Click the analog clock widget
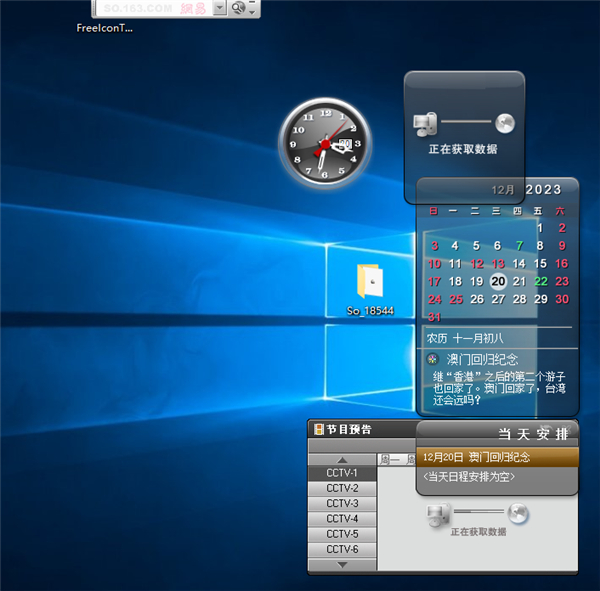 324,144
